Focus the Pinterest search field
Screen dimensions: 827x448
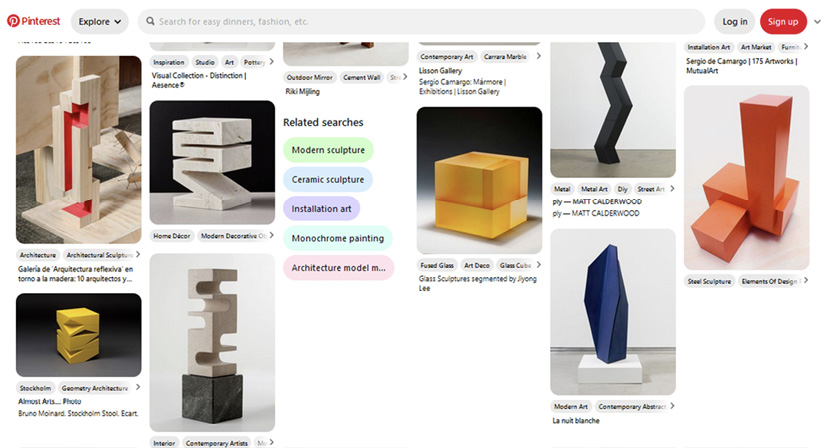coord(421,22)
